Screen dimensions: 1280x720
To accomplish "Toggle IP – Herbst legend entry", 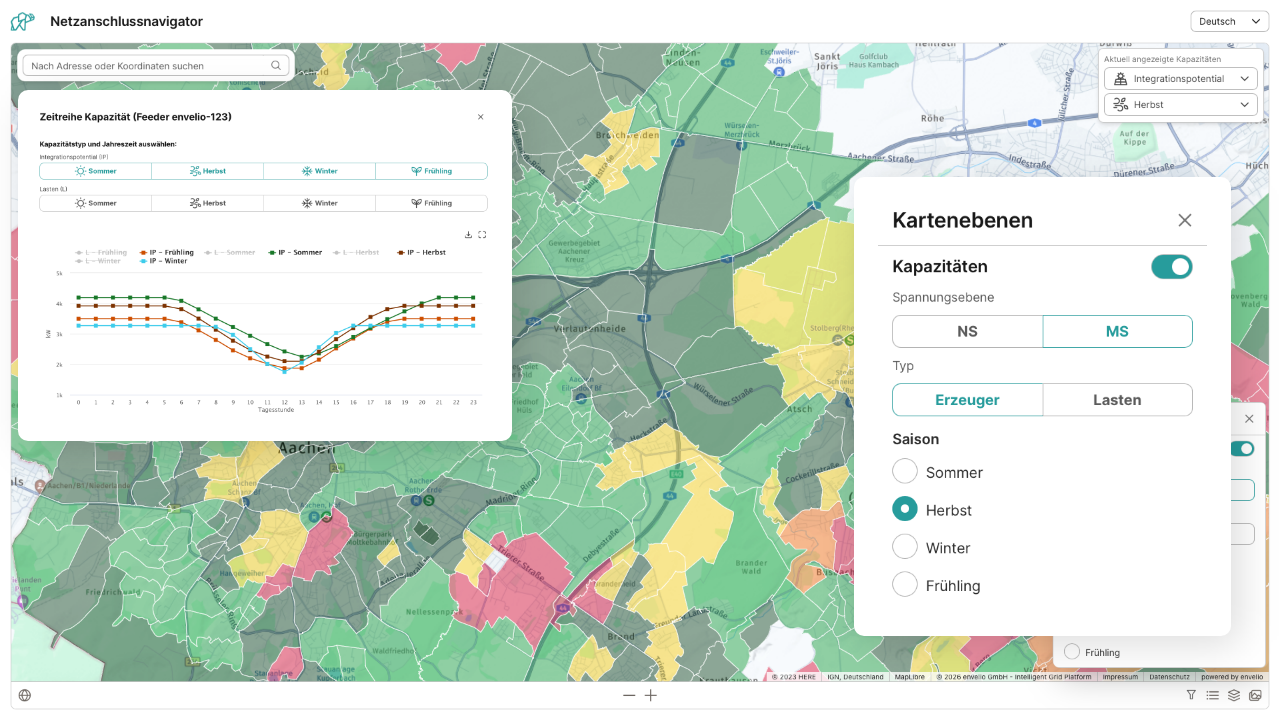I will [421, 253].
